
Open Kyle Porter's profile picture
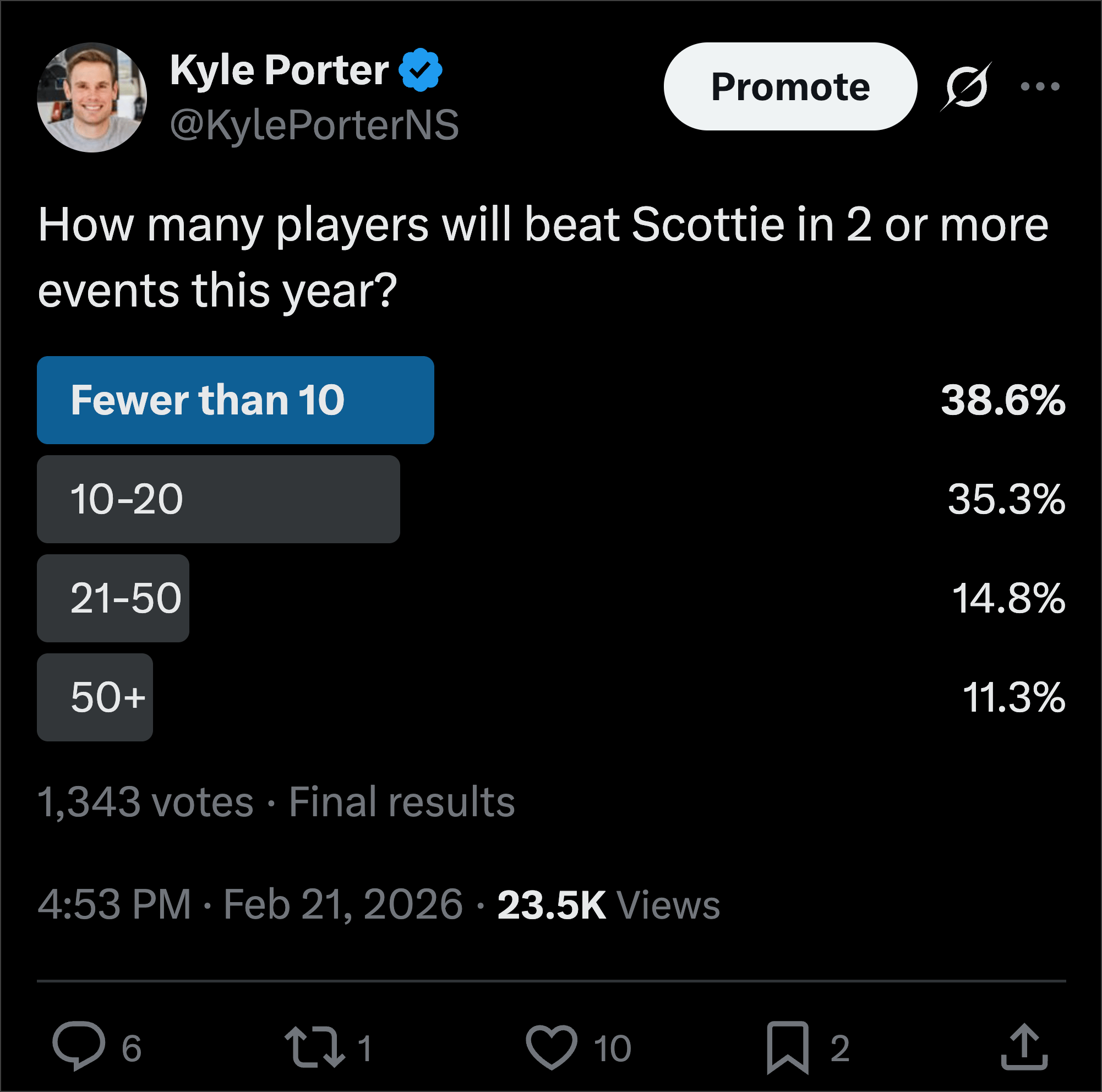92,97
